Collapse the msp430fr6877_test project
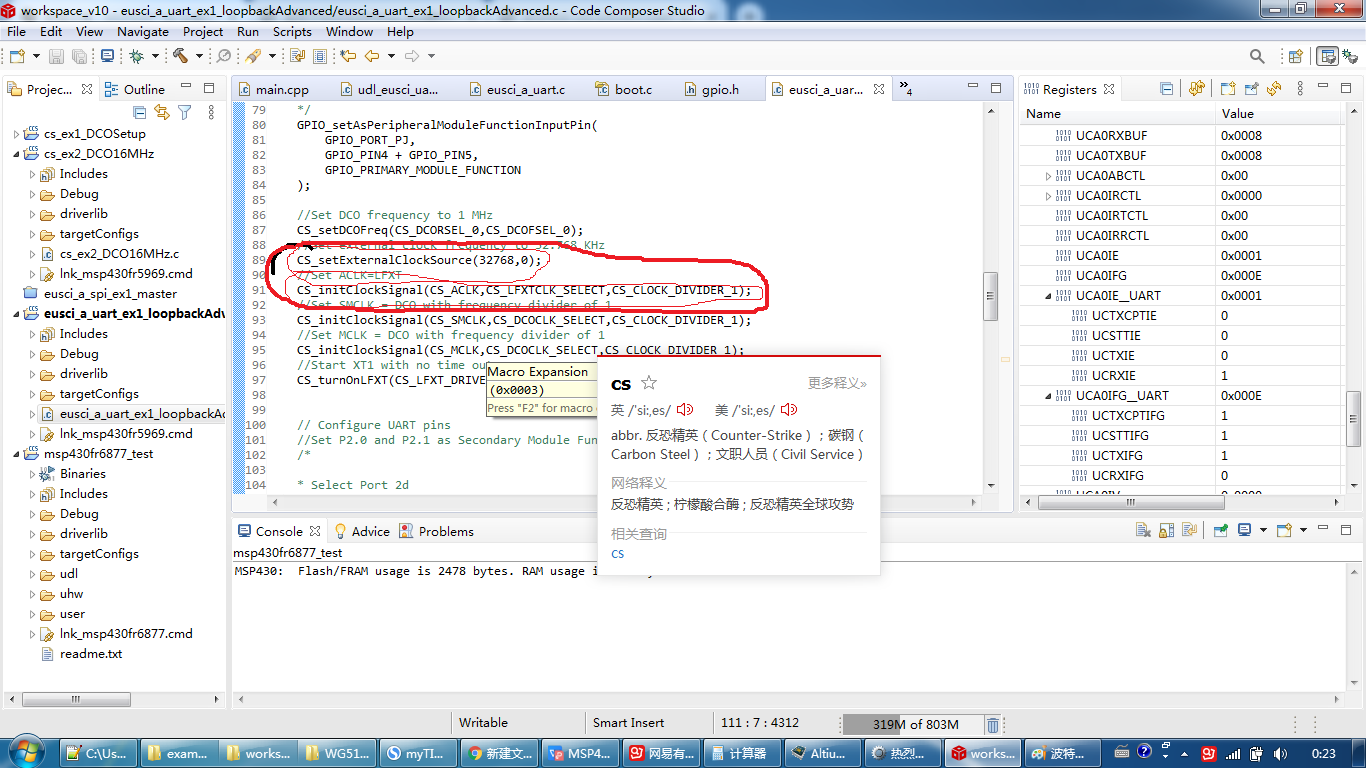Image resolution: width=1366 pixels, height=768 pixels. pyautogui.click(x=16, y=454)
